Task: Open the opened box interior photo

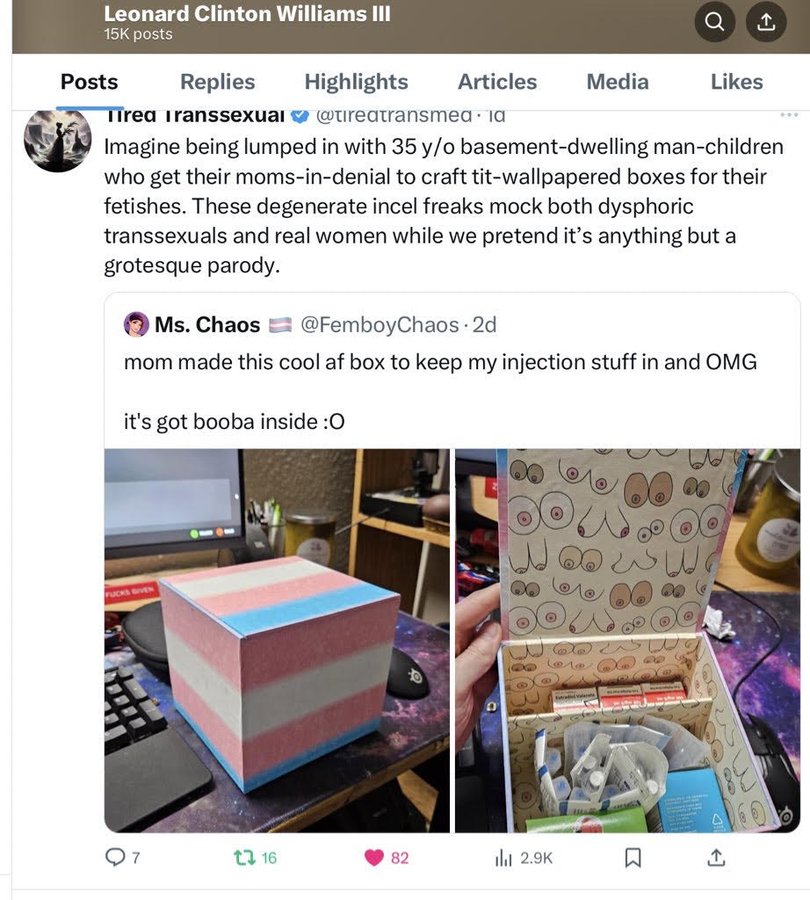Action: (627, 641)
